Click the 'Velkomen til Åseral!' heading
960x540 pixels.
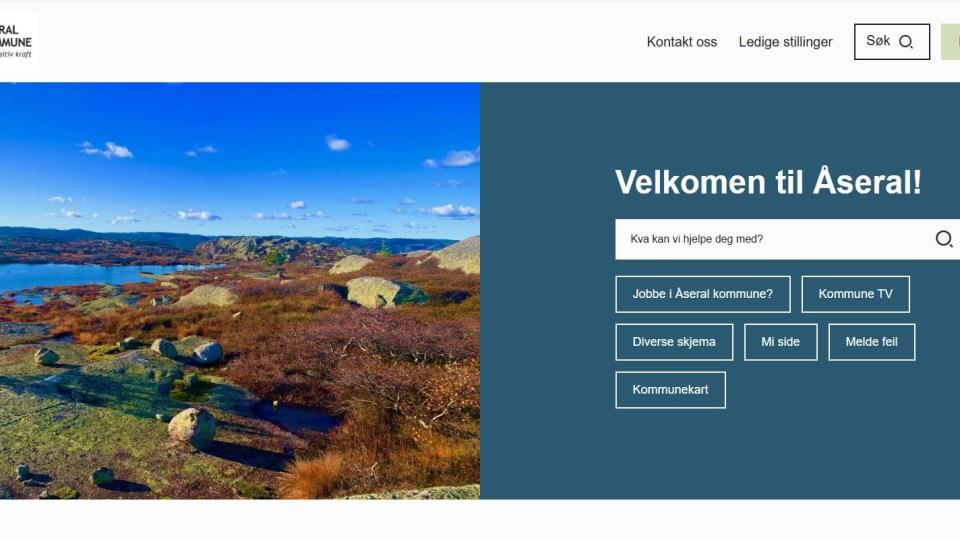coord(768,182)
